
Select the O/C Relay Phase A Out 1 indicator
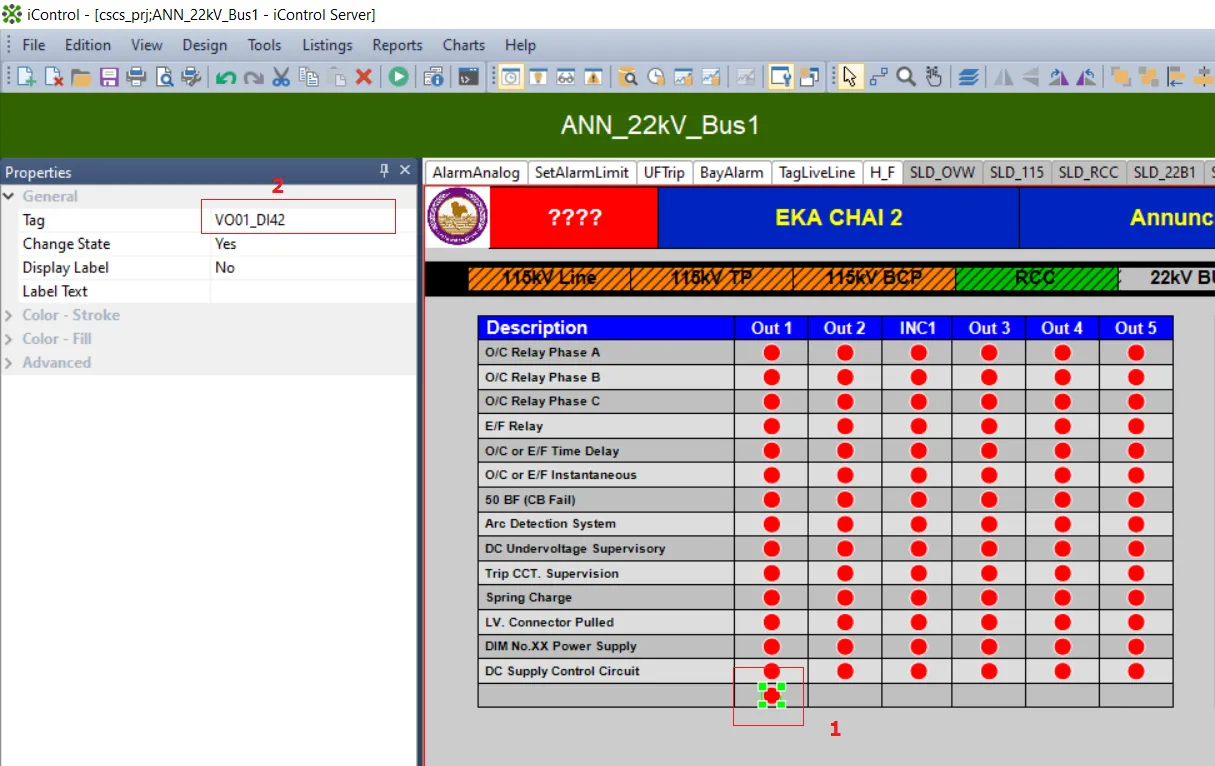pos(771,353)
